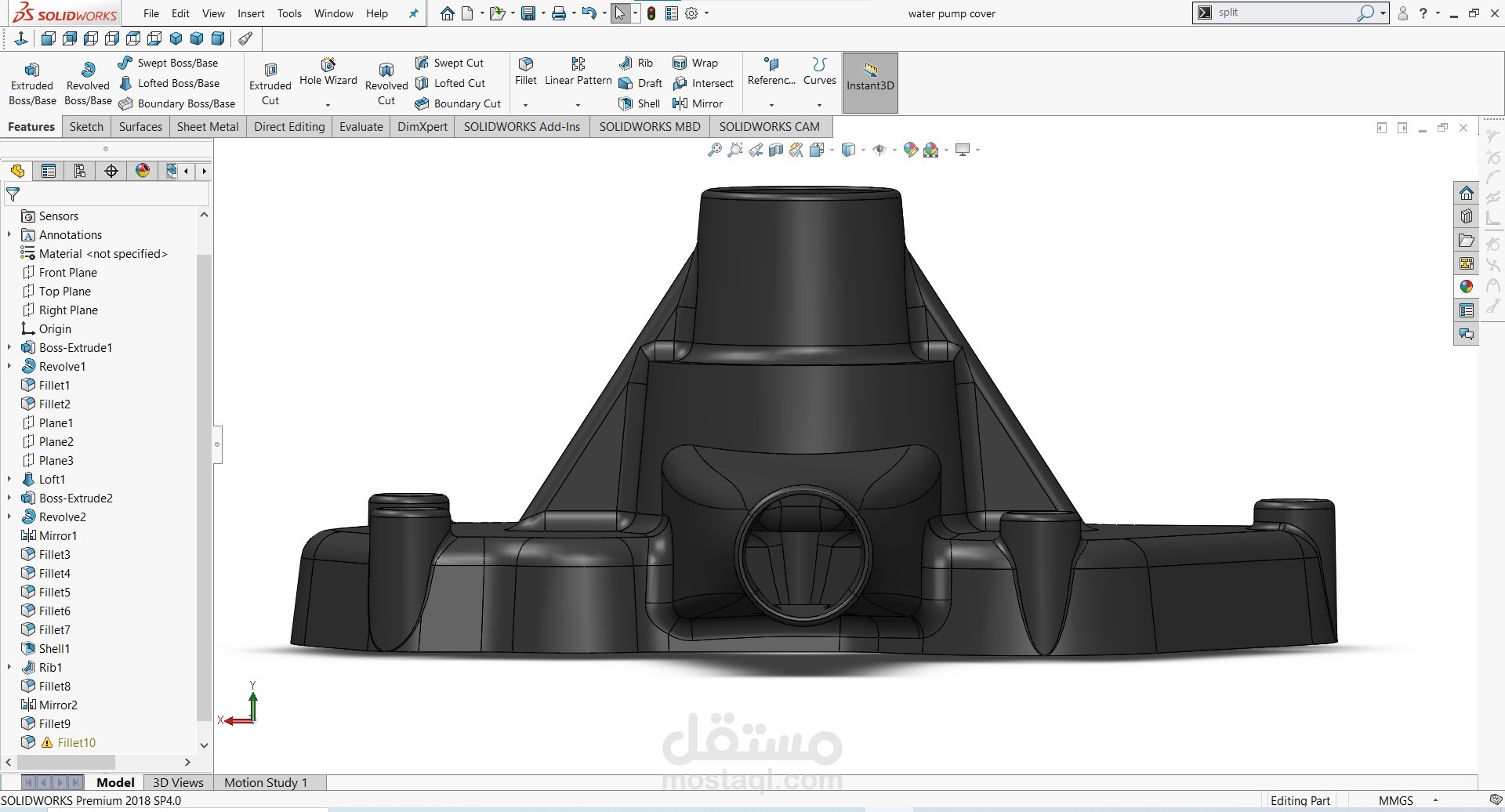Activate the Draft tool
This screenshot has width=1505, height=812.
(x=641, y=83)
